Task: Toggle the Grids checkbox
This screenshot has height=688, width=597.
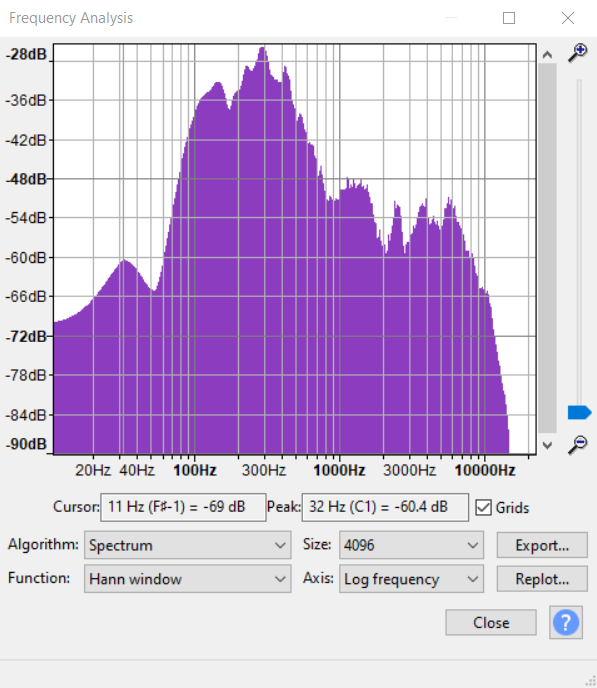Action: tap(483, 508)
